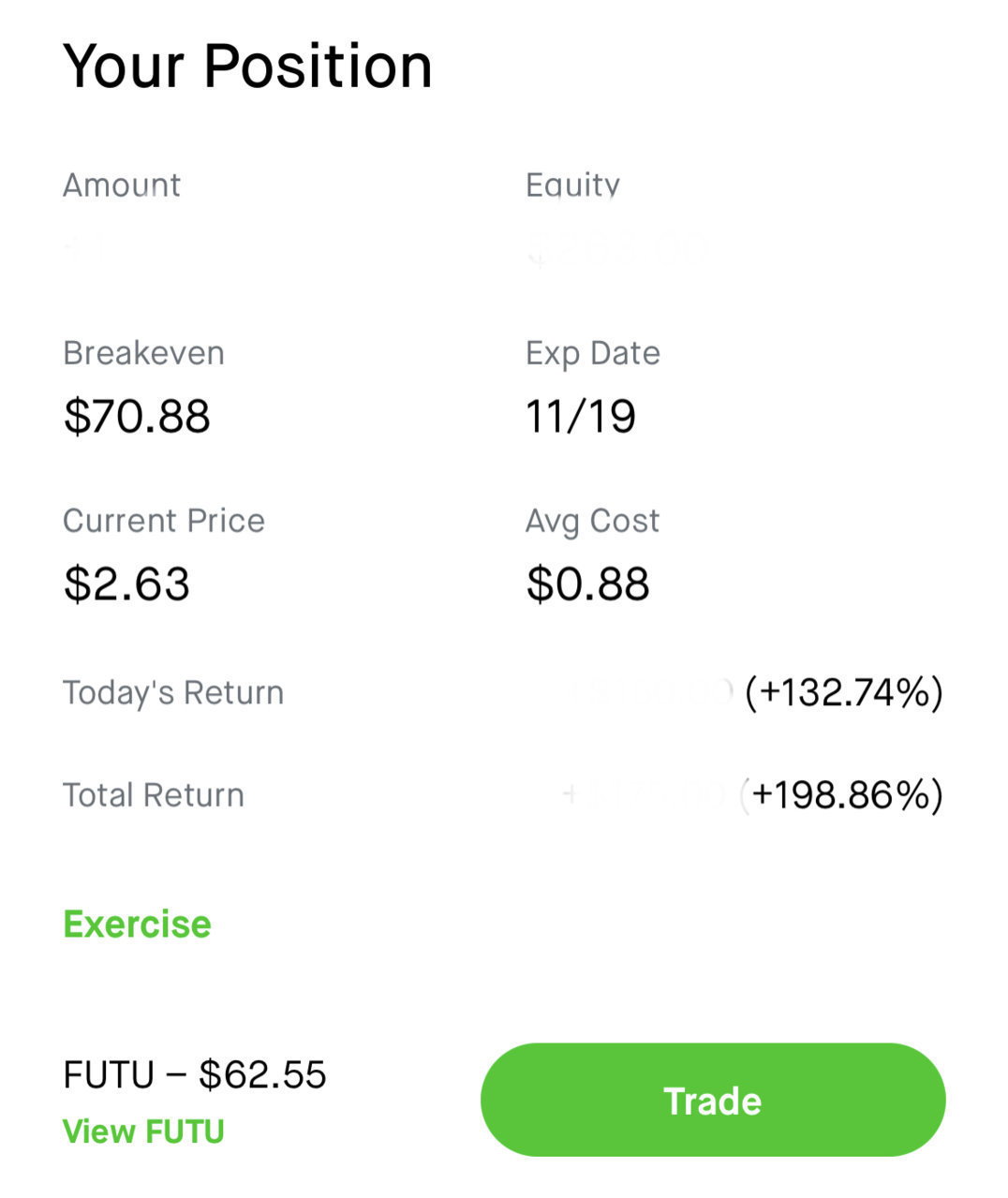Open the Exercise option link
The height and width of the screenshot is (1198, 1008).
point(137,924)
